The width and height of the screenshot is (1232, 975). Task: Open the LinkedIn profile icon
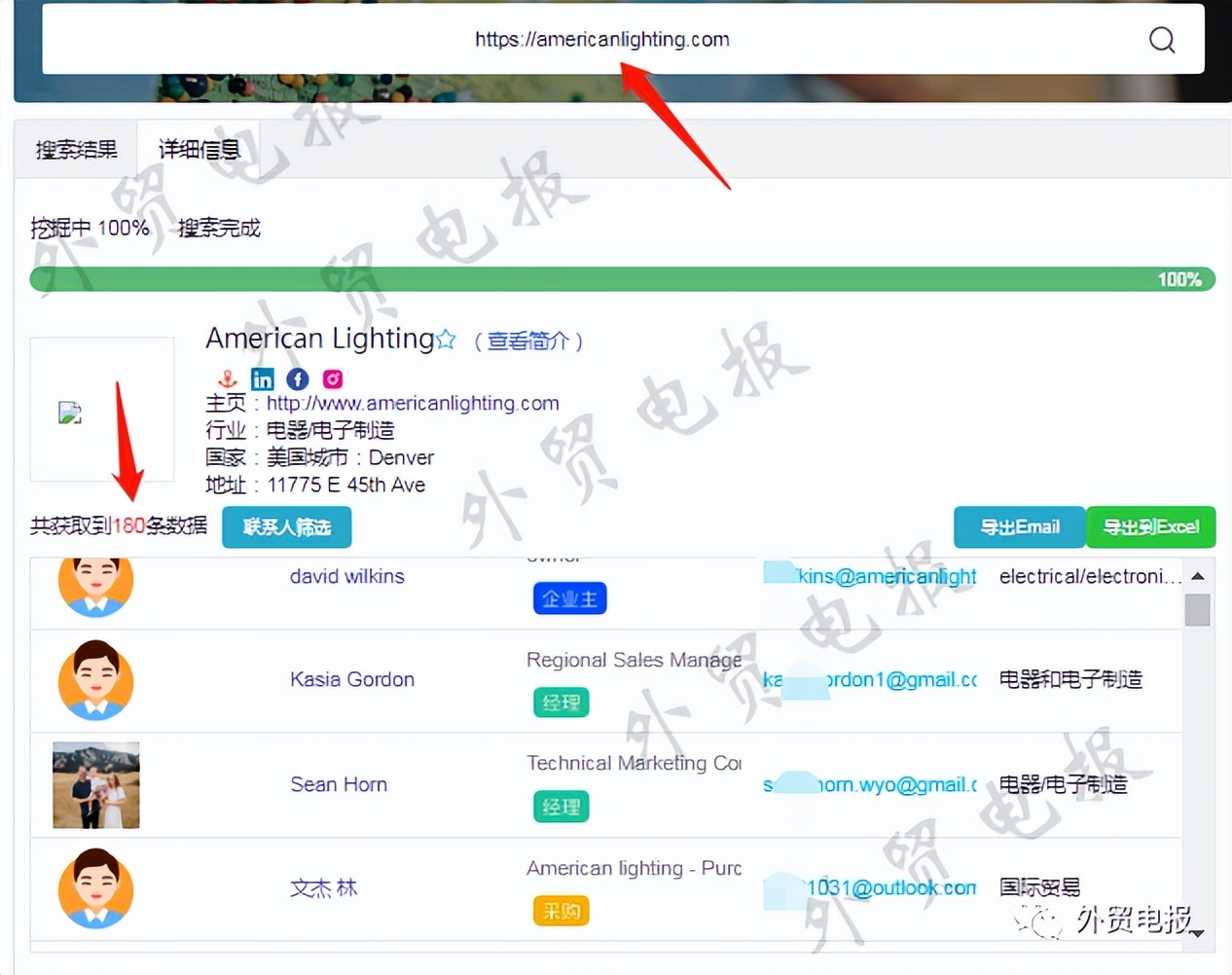[x=262, y=379]
